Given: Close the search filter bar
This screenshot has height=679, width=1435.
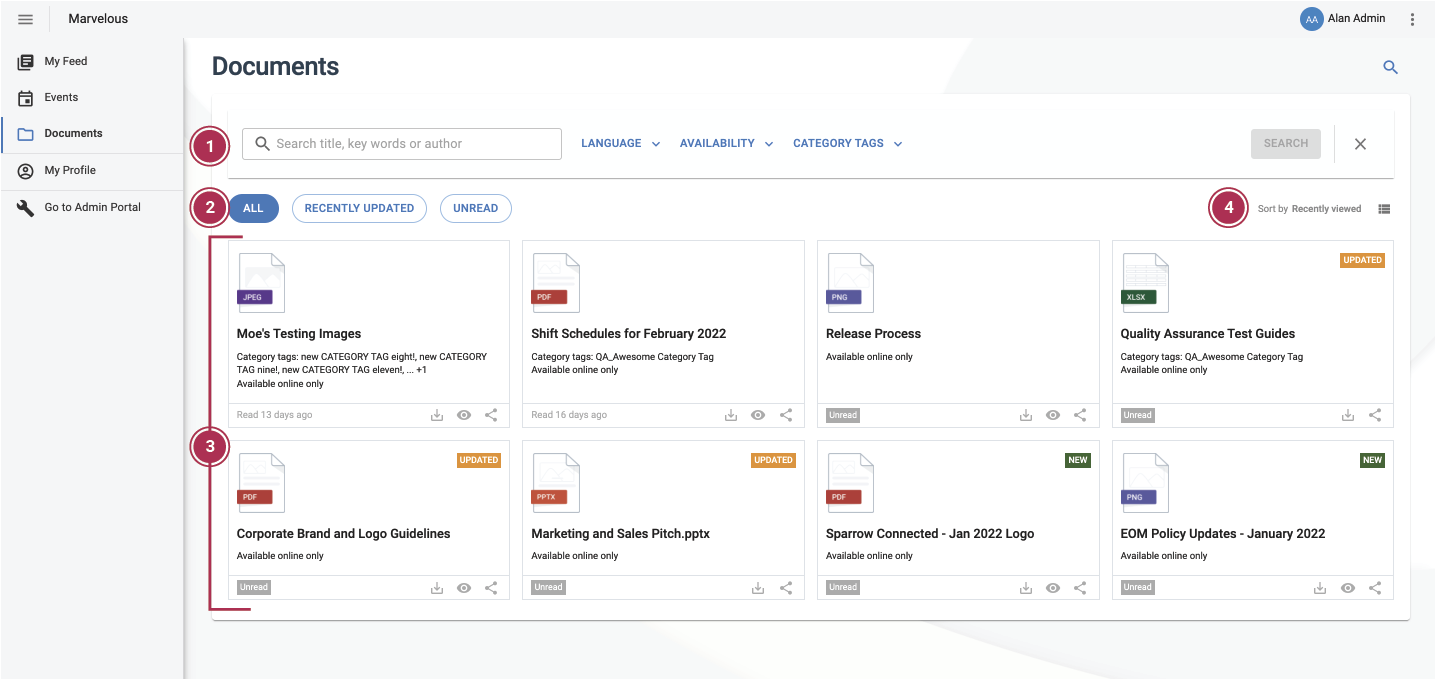Looking at the screenshot, I should [1360, 144].
